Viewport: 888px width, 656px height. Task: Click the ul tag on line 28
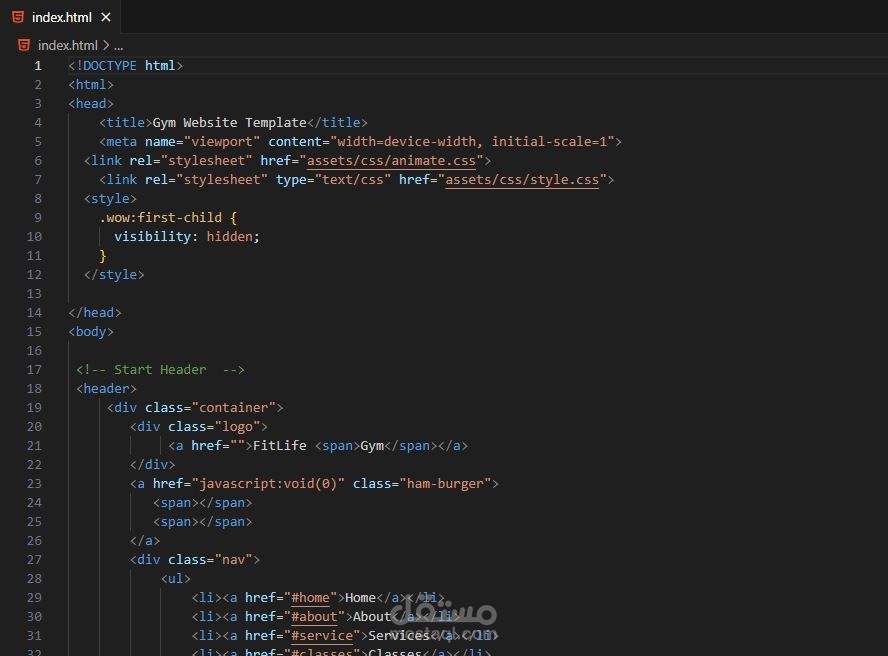click(x=176, y=578)
